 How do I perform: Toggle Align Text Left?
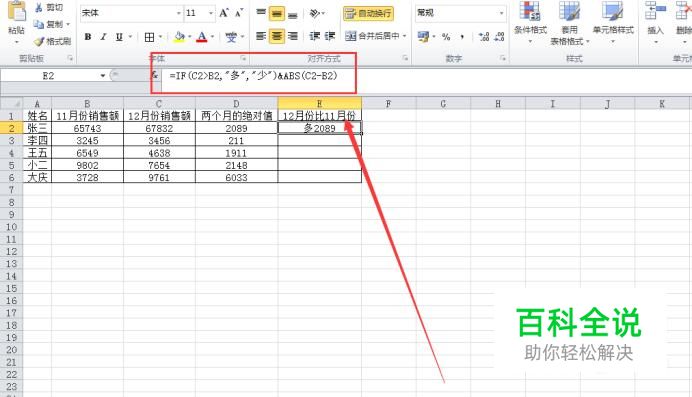(261, 36)
